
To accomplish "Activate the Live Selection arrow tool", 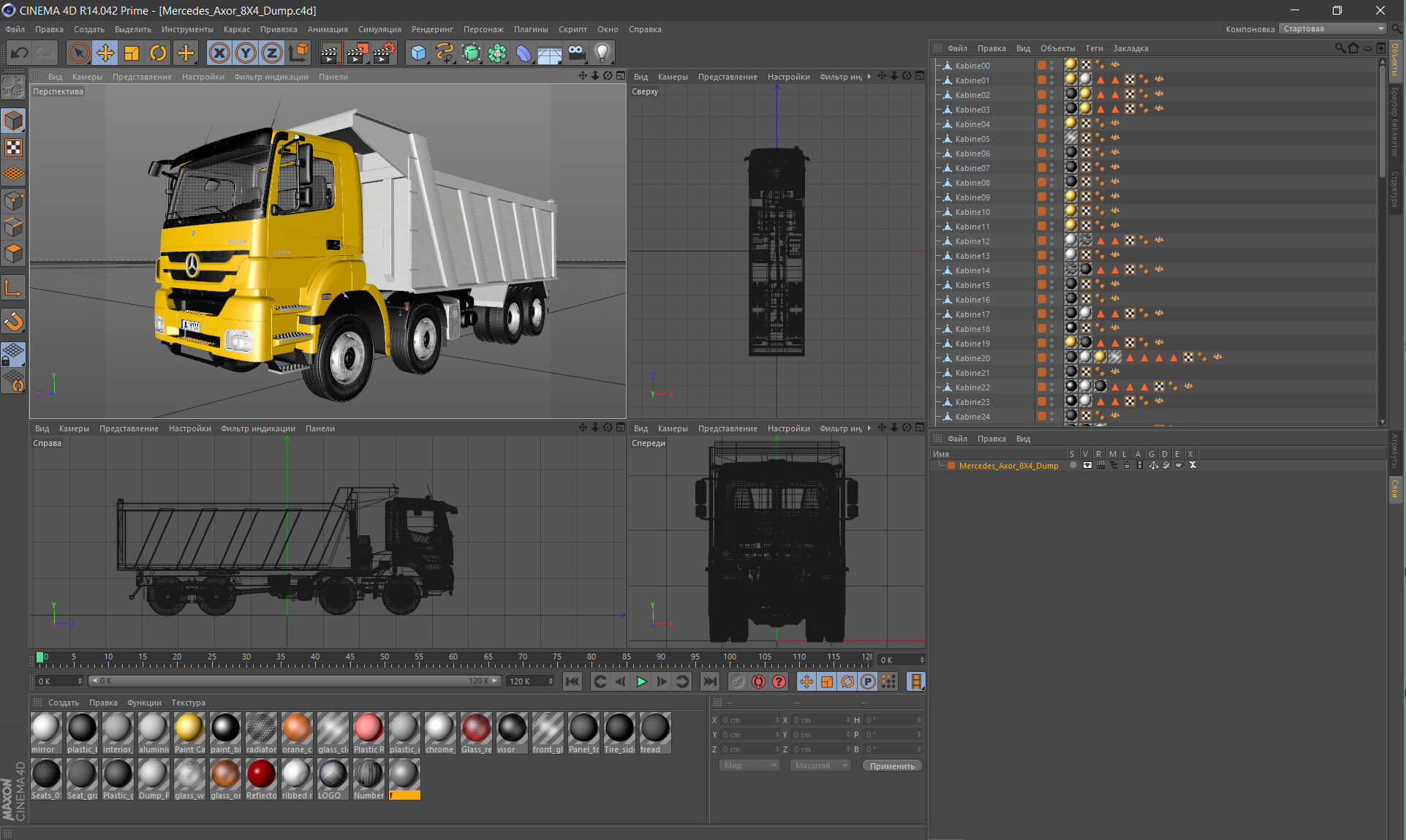I will click(79, 53).
